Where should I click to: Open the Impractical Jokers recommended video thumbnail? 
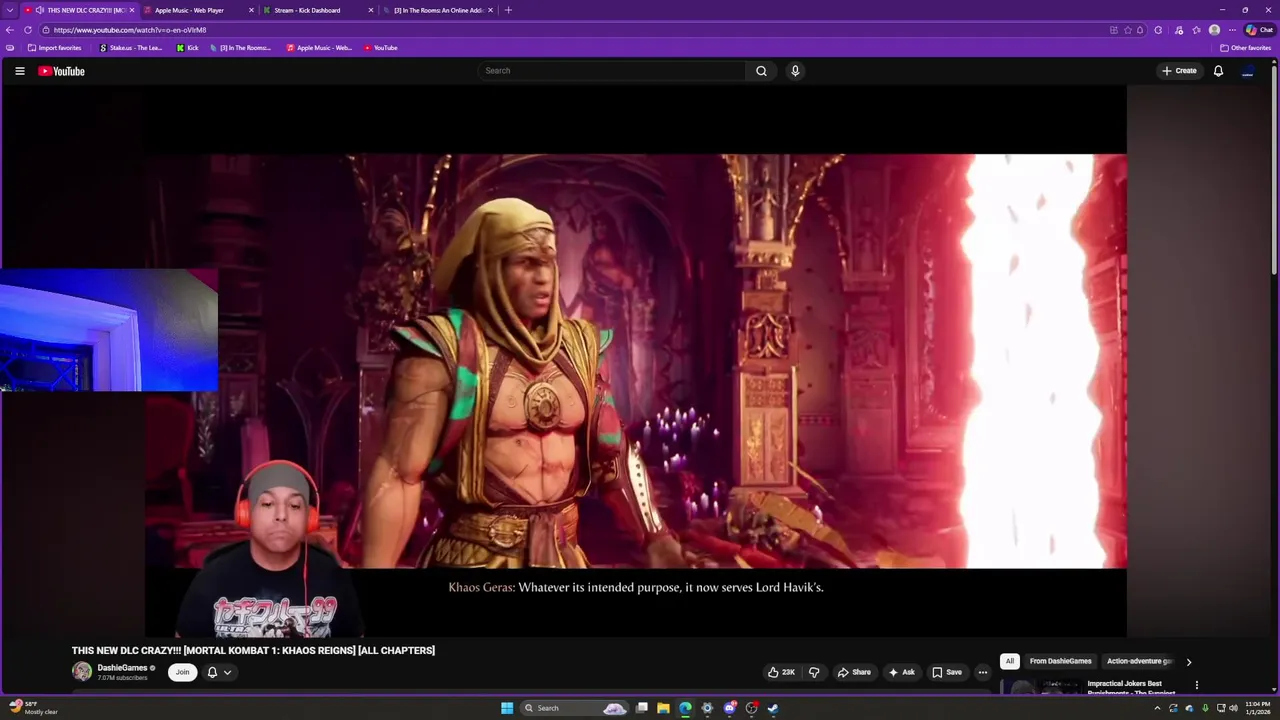pyautogui.click(x=1040, y=688)
